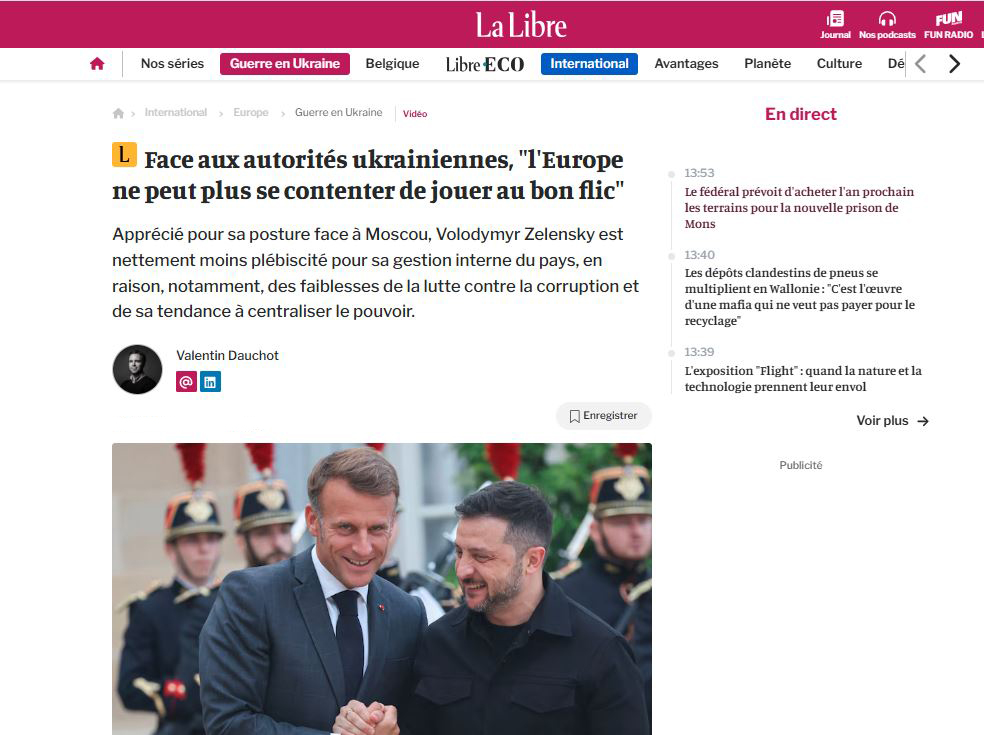Click the La Libre logo
Viewport: 984px width, 735px height.
(521, 25)
